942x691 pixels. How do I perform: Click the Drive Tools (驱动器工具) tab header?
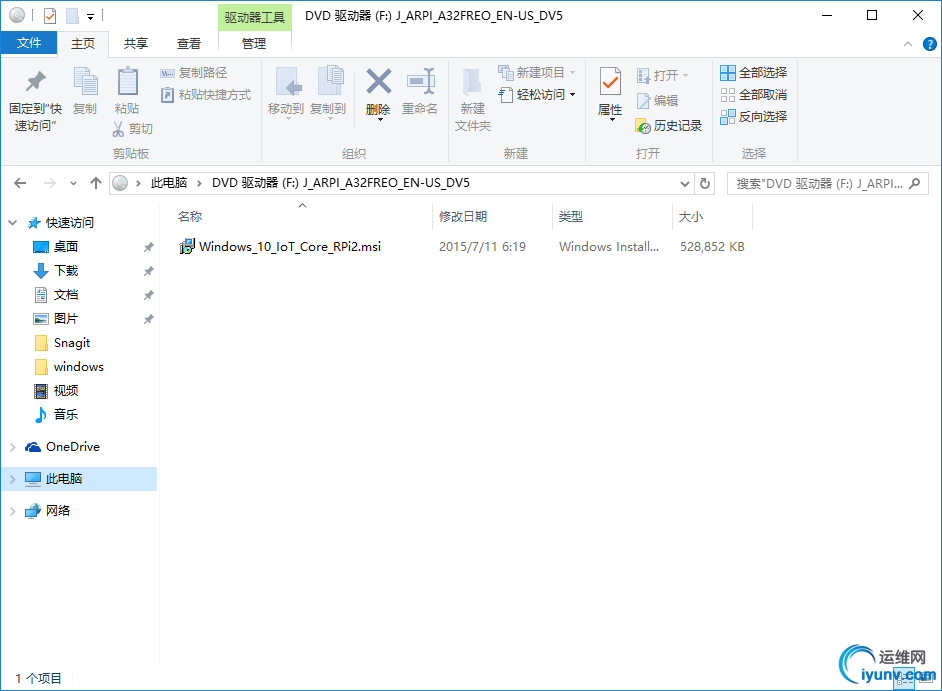coord(254,17)
